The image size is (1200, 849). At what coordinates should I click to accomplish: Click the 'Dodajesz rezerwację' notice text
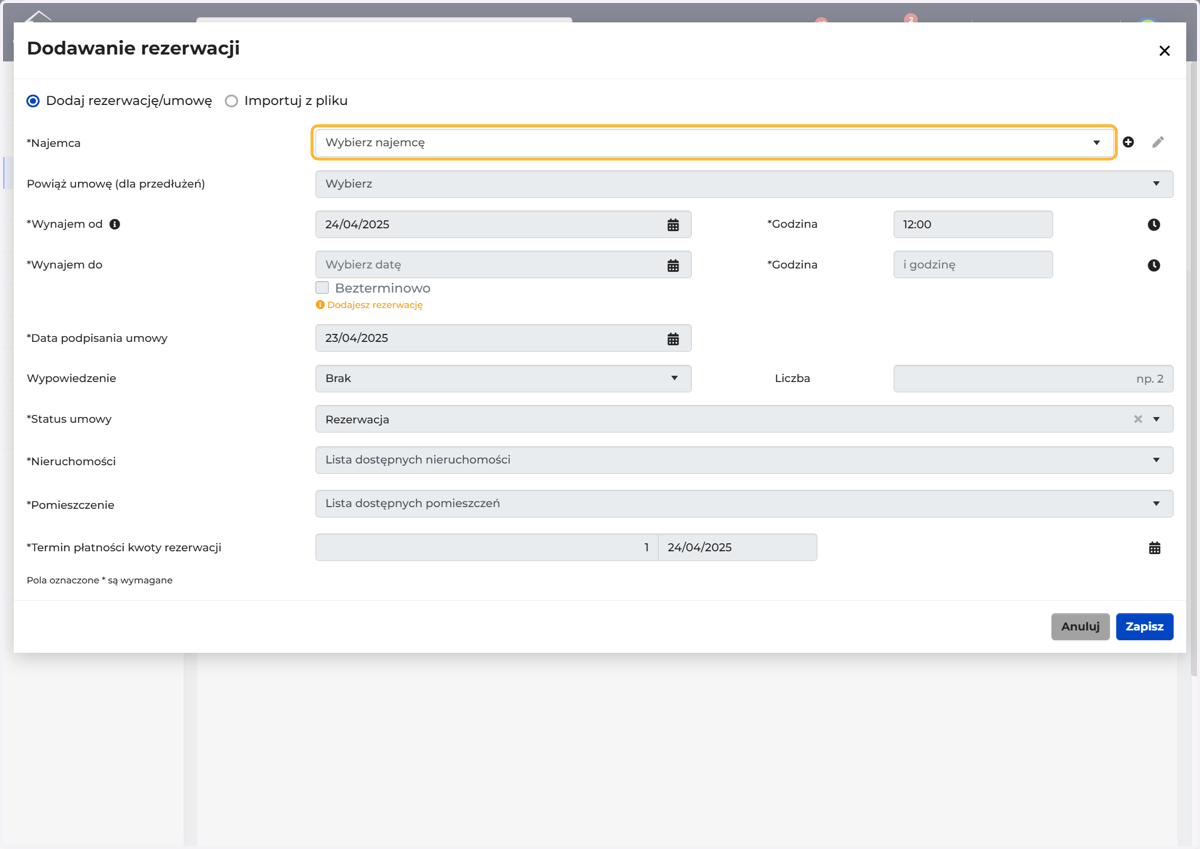[x=375, y=305]
